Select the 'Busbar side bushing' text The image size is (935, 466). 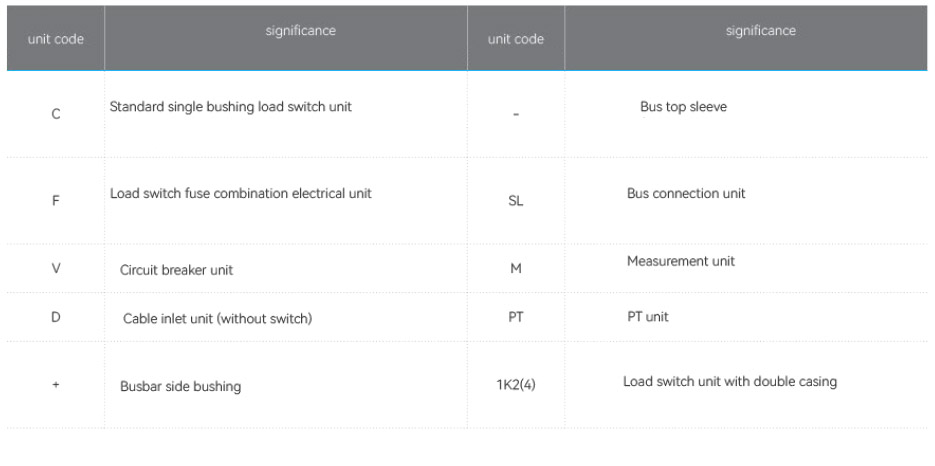(180, 386)
